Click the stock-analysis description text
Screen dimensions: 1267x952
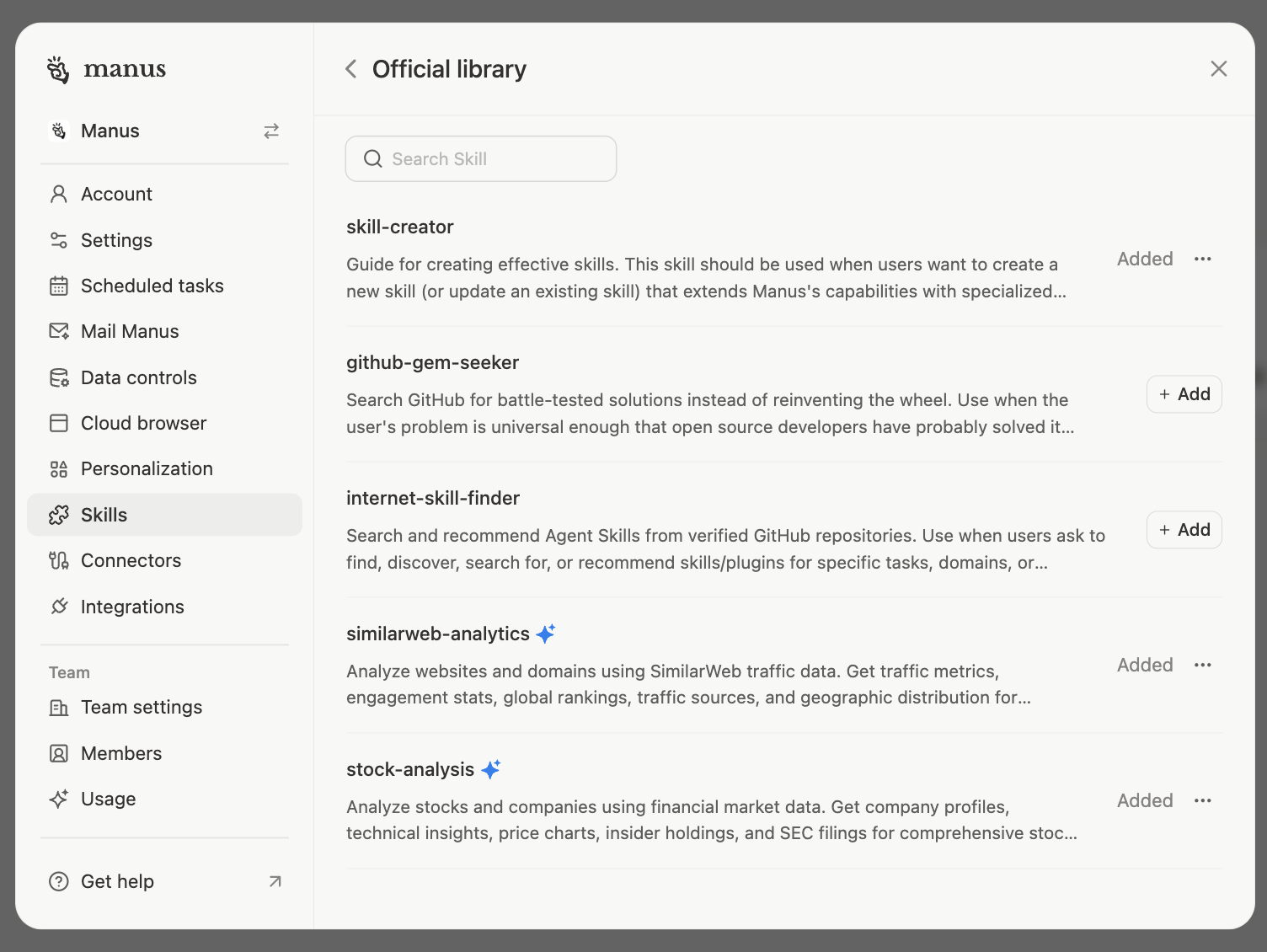point(712,820)
